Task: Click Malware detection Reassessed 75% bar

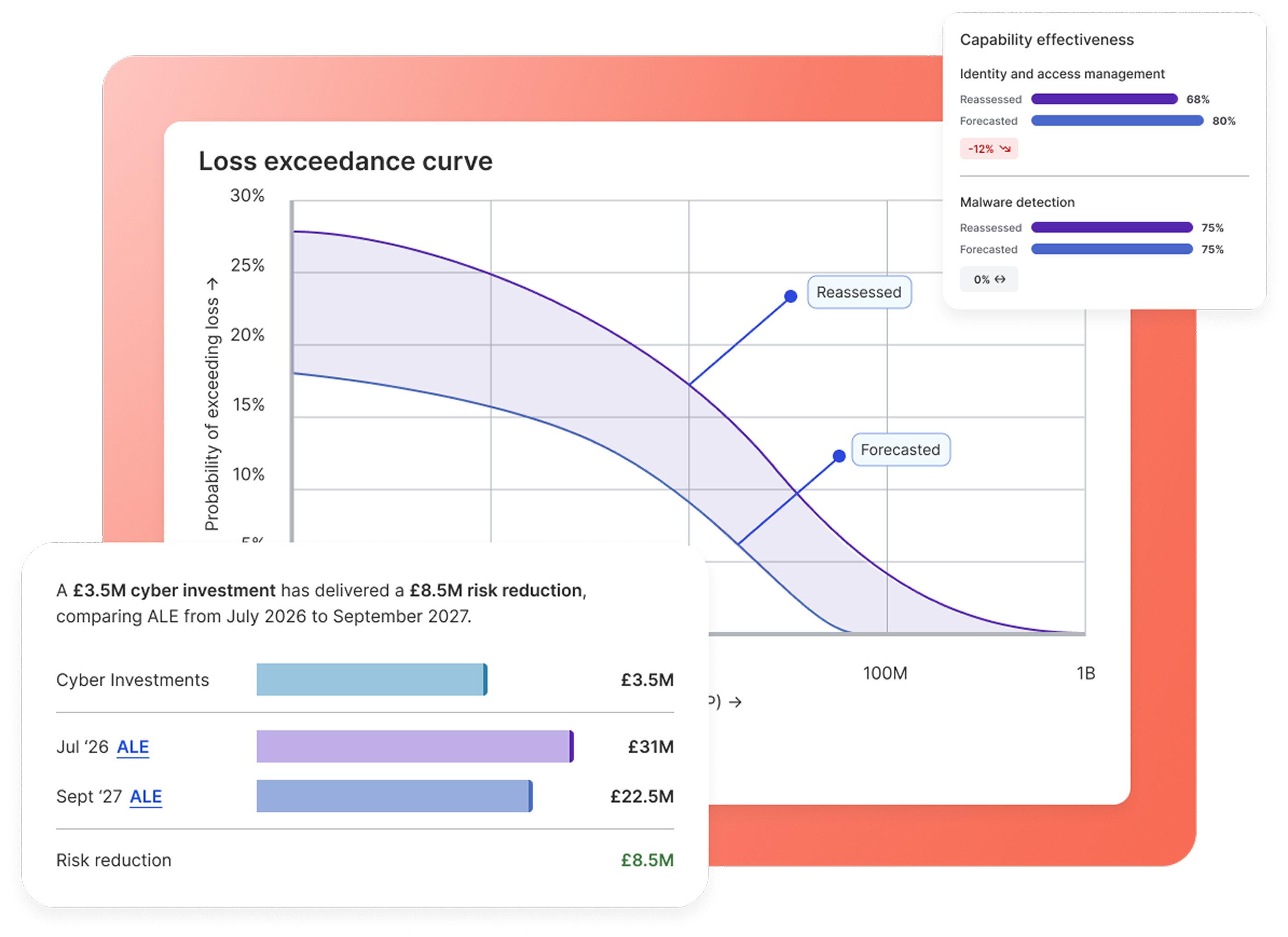Action: [x=1112, y=227]
